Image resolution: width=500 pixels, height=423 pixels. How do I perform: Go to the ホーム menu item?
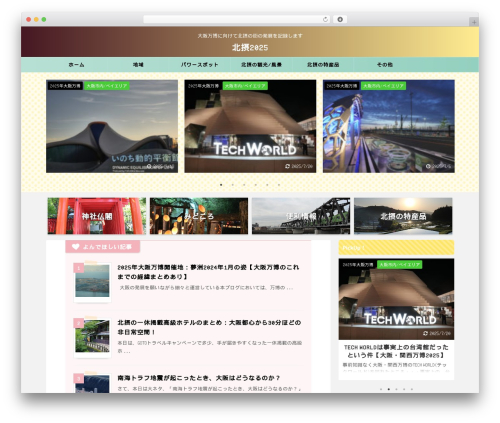click(x=76, y=65)
